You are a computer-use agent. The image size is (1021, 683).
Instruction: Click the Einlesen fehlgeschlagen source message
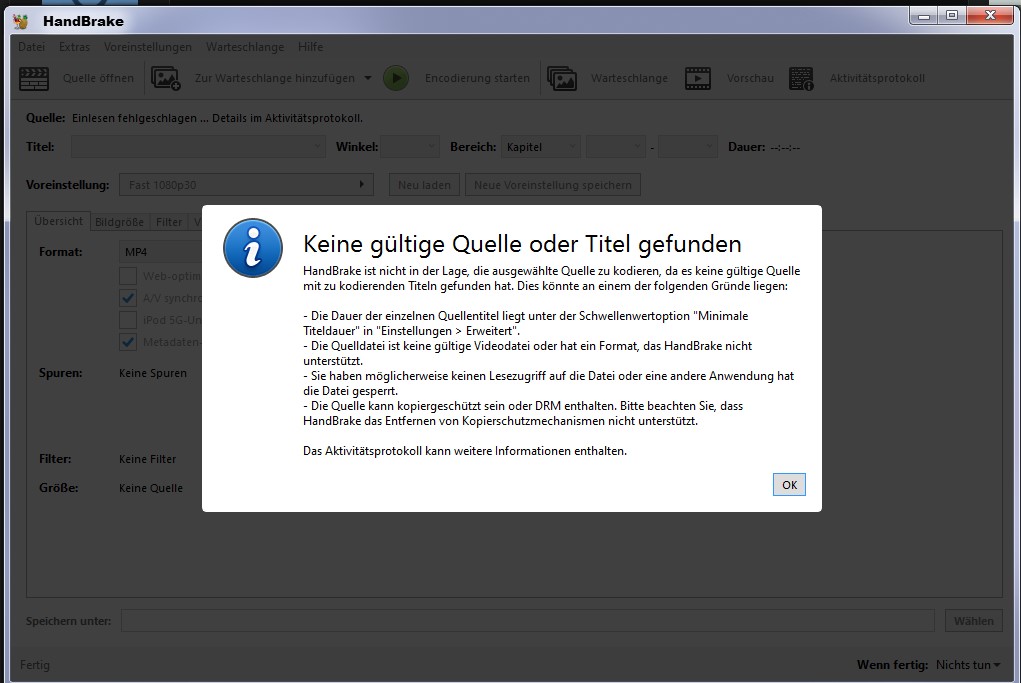(217, 118)
